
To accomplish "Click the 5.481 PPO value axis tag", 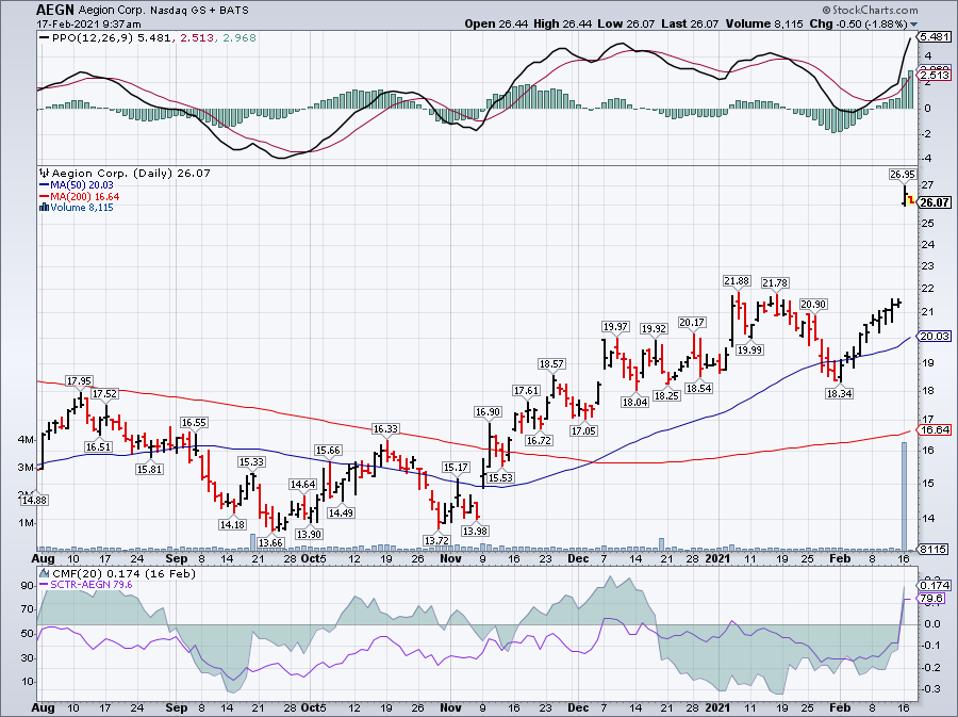I will click(935, 37).
